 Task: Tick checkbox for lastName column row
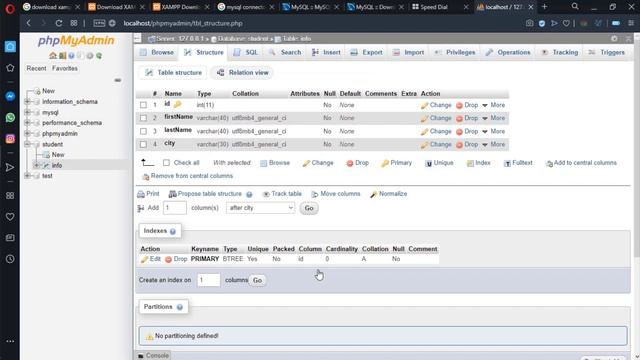[143, 131]
